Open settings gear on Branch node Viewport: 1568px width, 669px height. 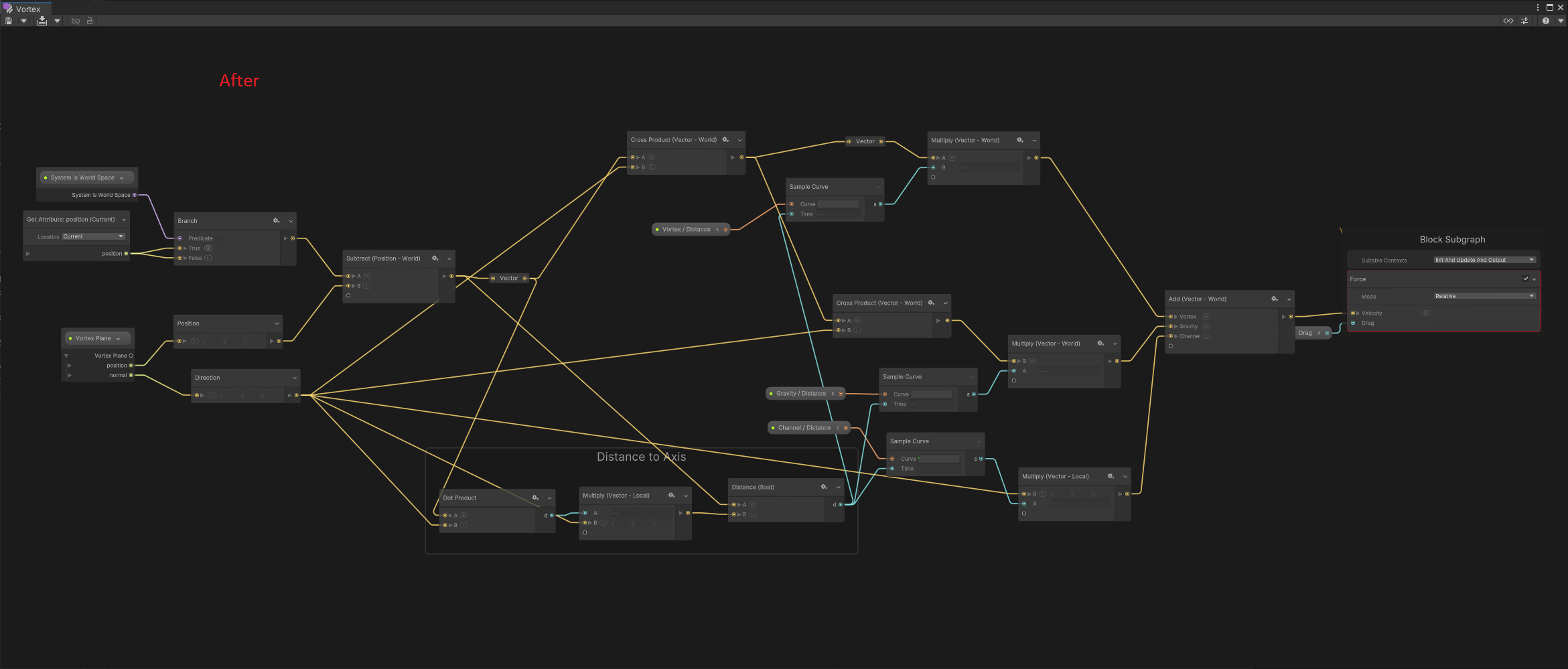pyautogui.click(x=276, y=221)
